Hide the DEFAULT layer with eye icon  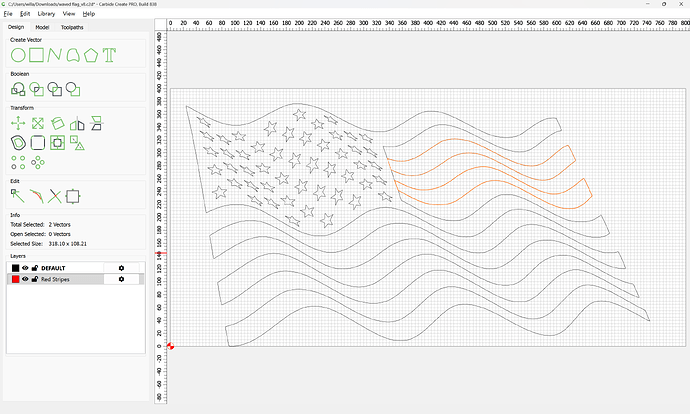26,268
